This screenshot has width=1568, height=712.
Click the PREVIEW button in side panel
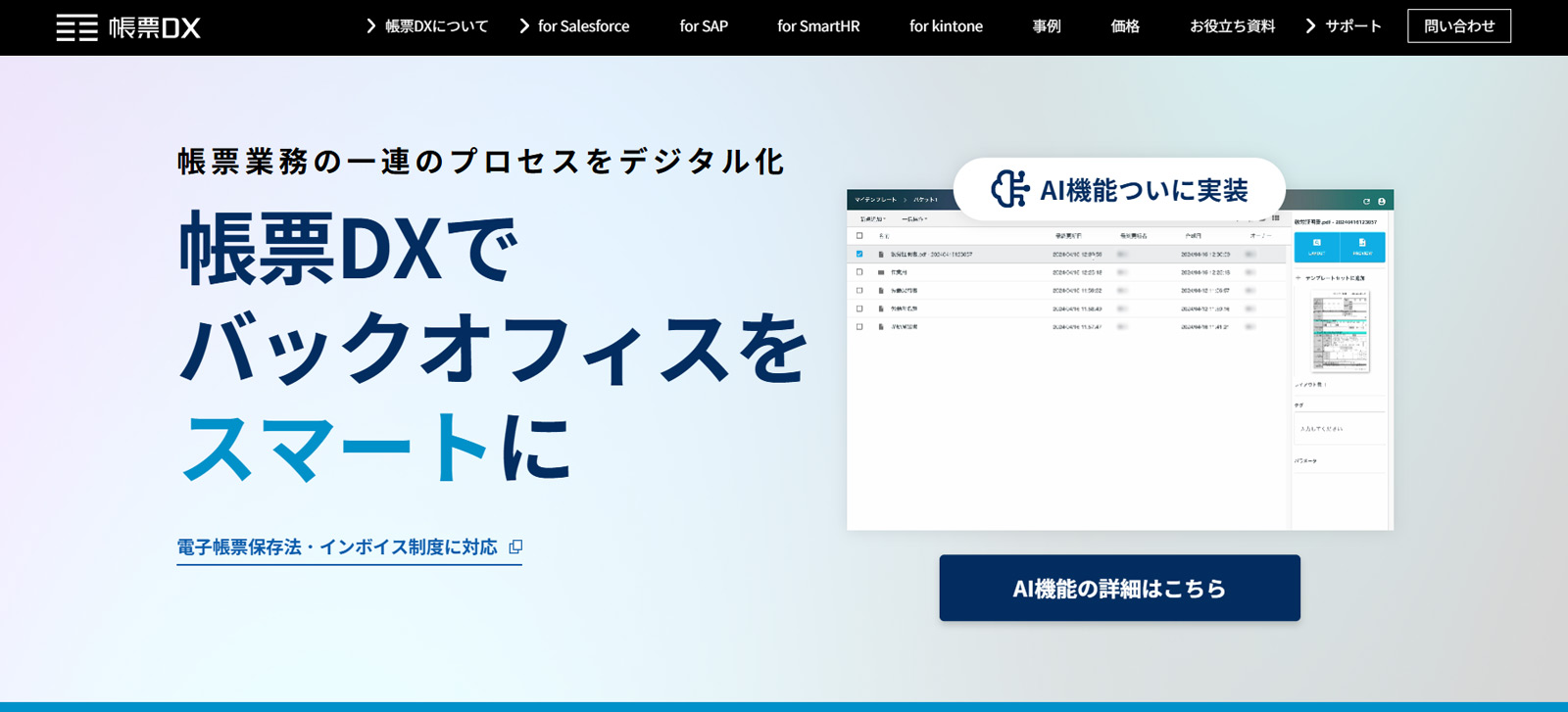[x=1362, y=247]
